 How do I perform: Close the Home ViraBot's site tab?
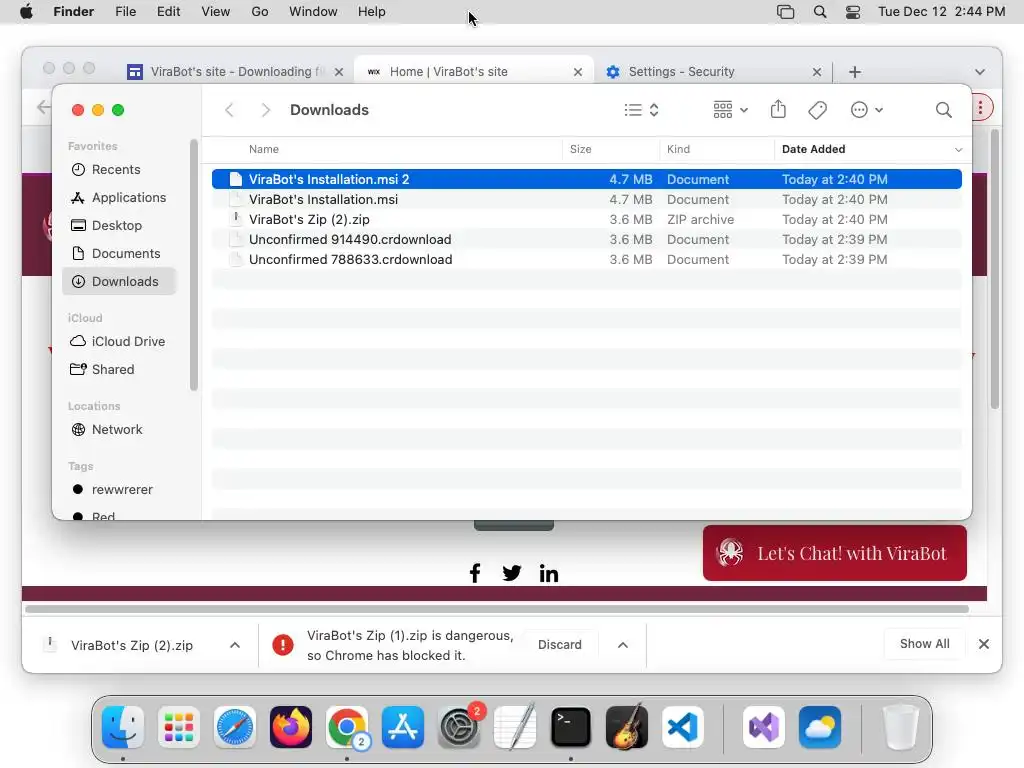(577, 72)
